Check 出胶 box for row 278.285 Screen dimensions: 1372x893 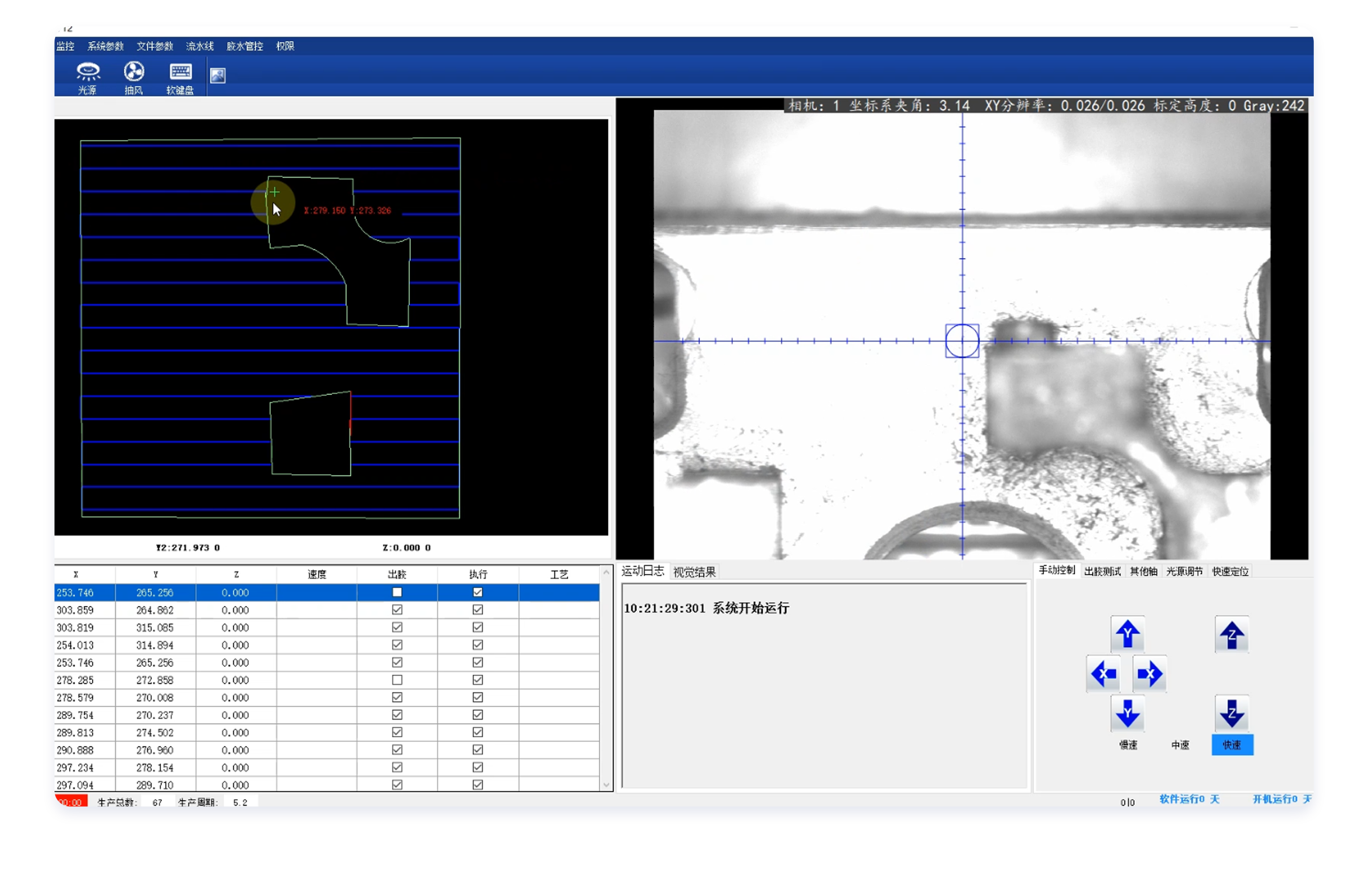pos(396,680)
